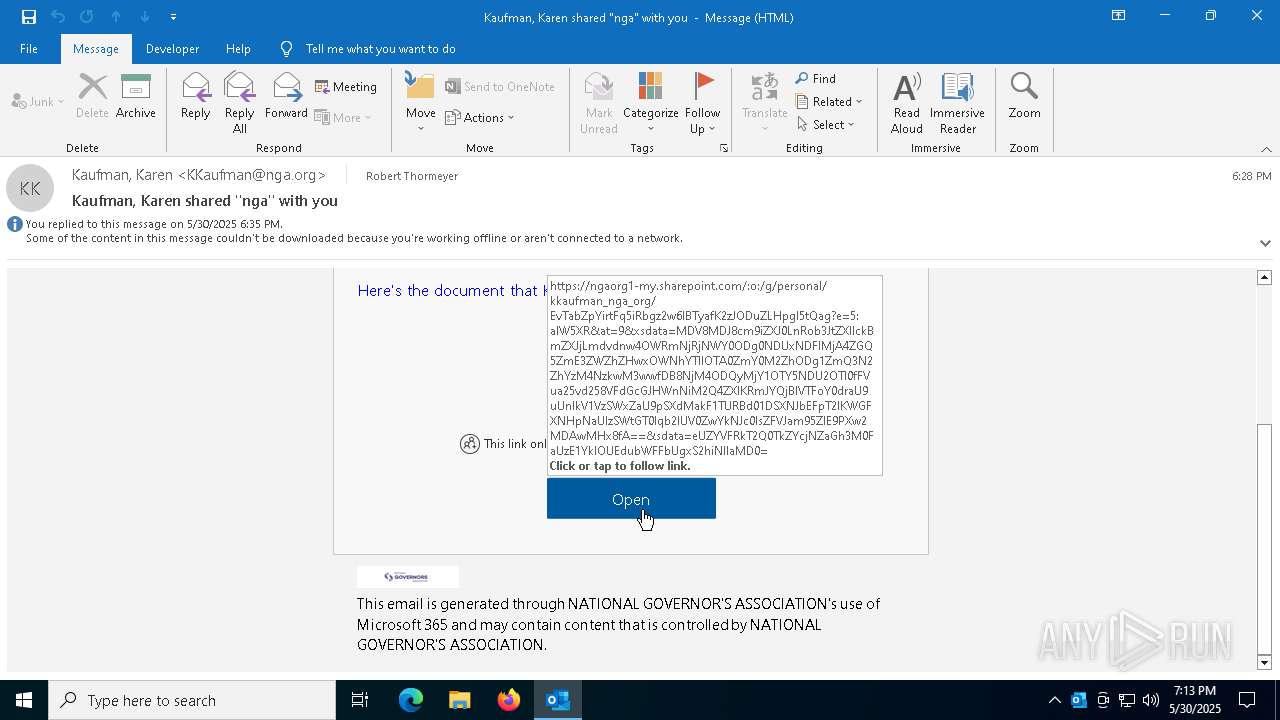Open the volume control in tray
This screenshot has width=1280, height=720.
click(x=1151, y=700)
